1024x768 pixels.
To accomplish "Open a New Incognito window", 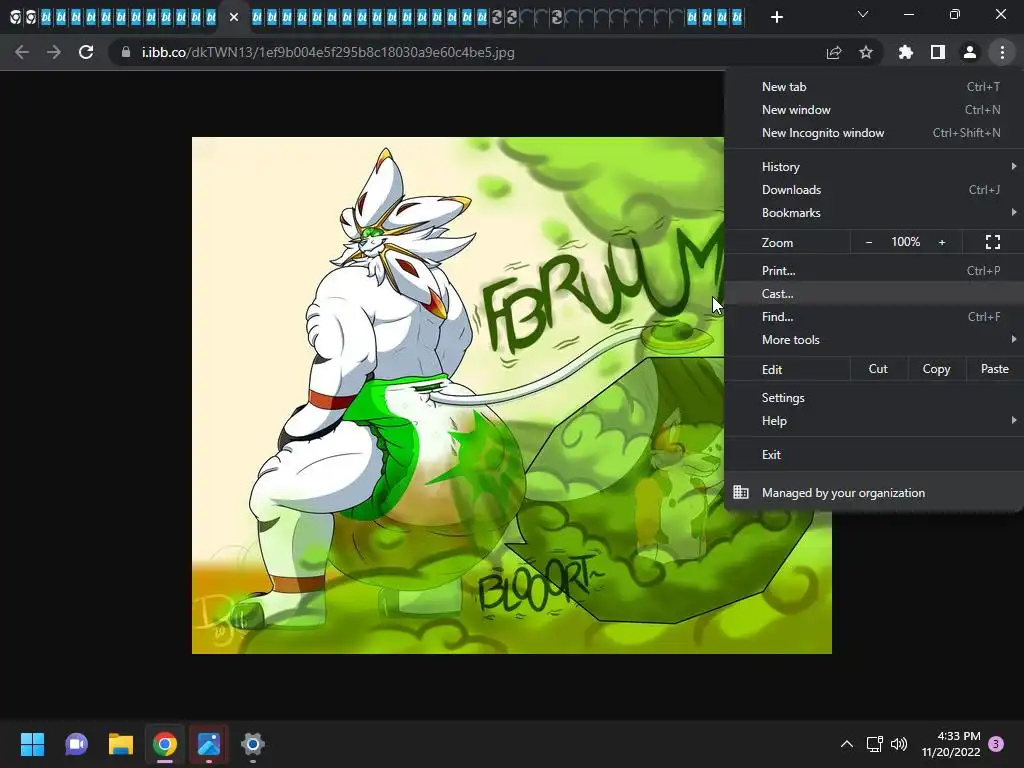I will 874,133.
